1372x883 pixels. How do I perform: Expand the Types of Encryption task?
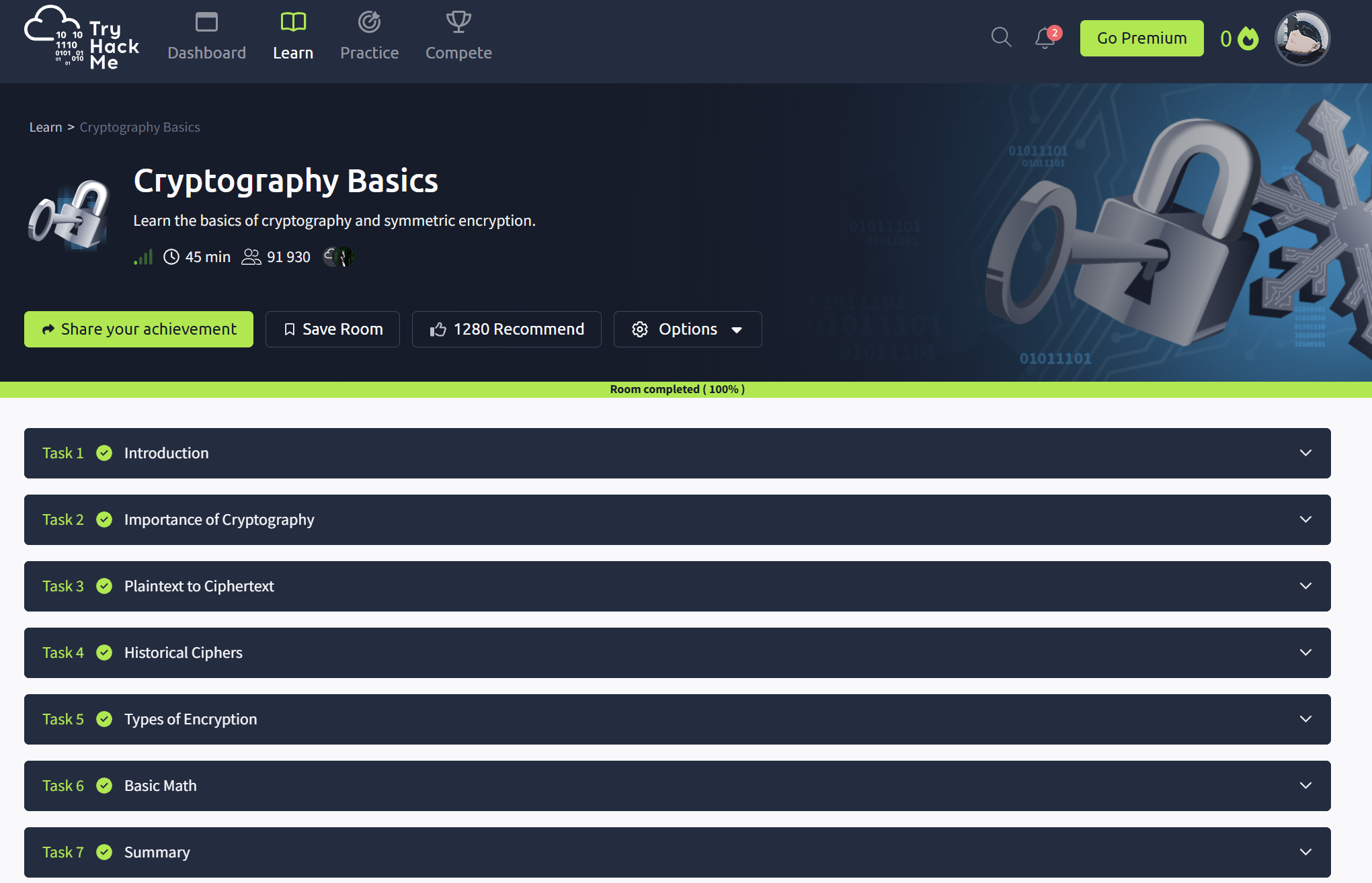pyautogui.click(x=1306, y=719)
